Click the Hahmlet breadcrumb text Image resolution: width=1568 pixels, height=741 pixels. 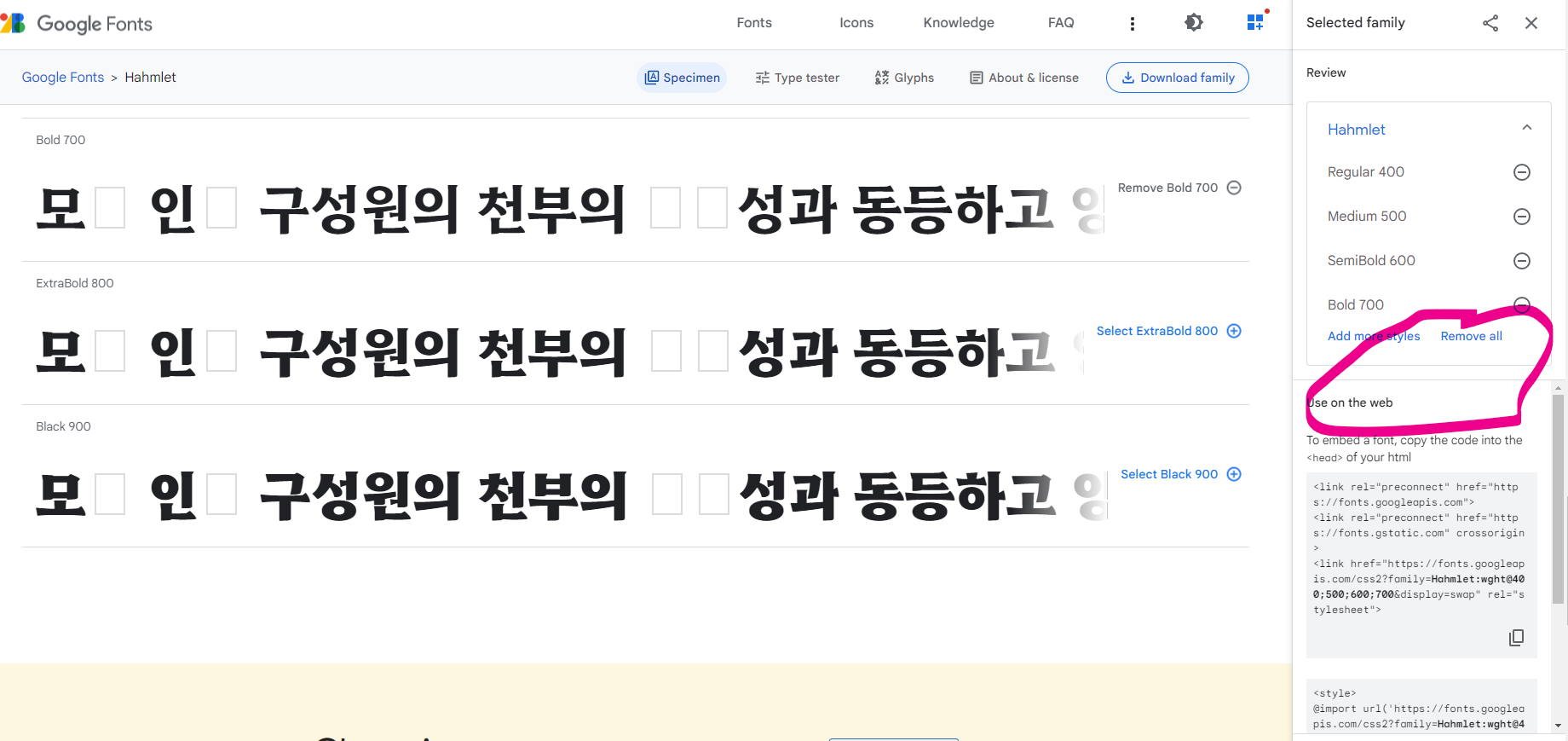150,78
